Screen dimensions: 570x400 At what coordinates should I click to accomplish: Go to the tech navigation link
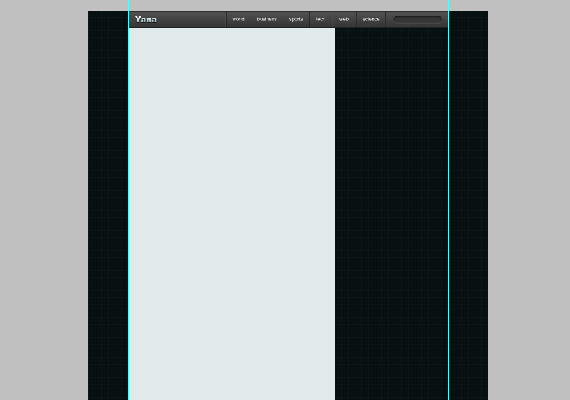pyautogui.click(x=320, y=19)
